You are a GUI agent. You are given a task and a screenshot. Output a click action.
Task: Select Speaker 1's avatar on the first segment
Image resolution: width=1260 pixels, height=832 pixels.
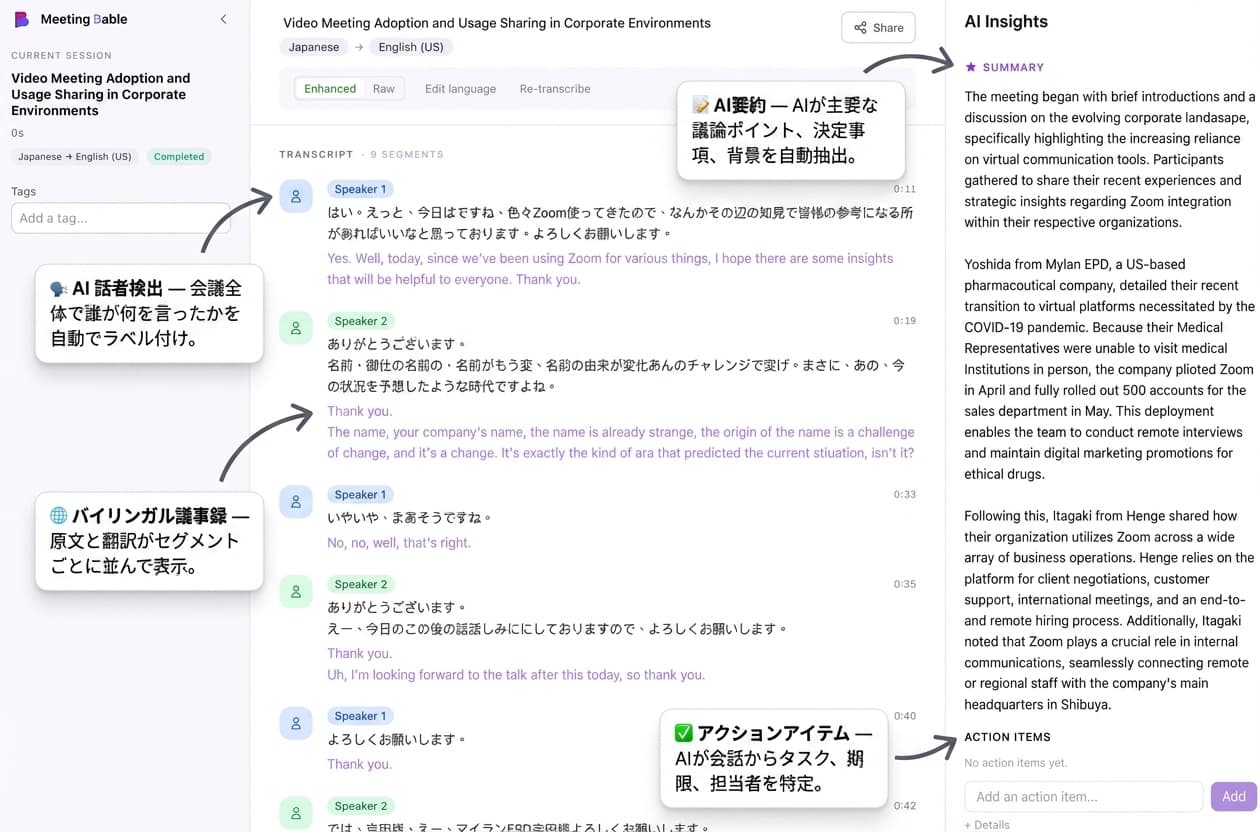coord(296,197)
